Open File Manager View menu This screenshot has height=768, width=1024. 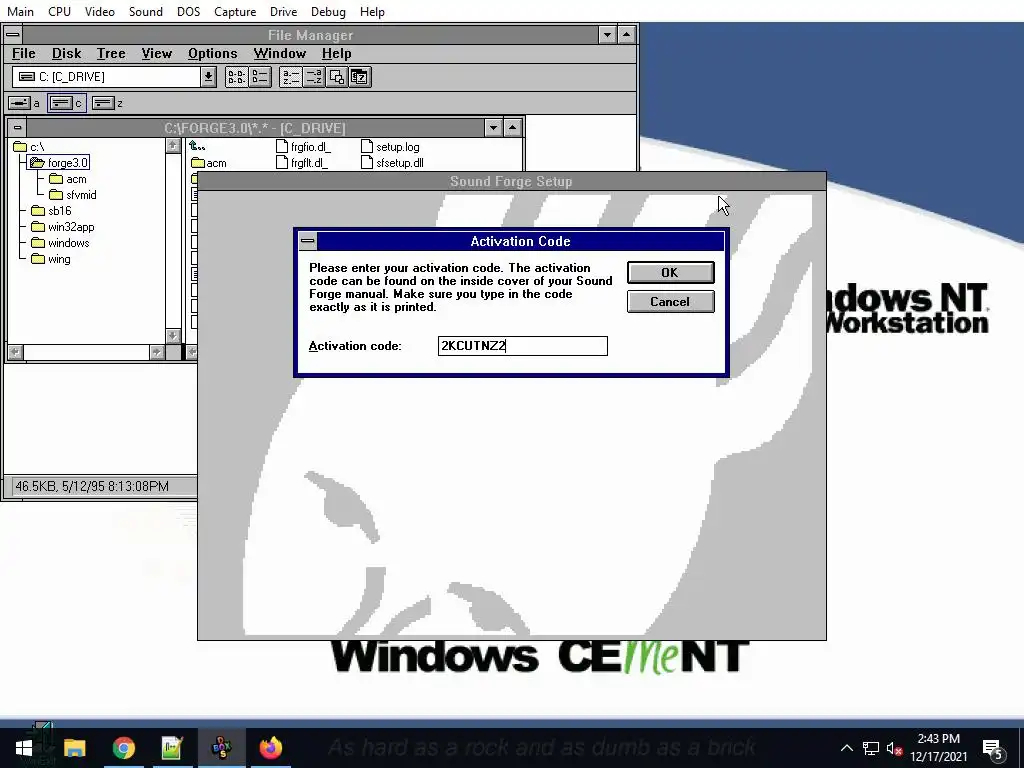tap(157, 54)
